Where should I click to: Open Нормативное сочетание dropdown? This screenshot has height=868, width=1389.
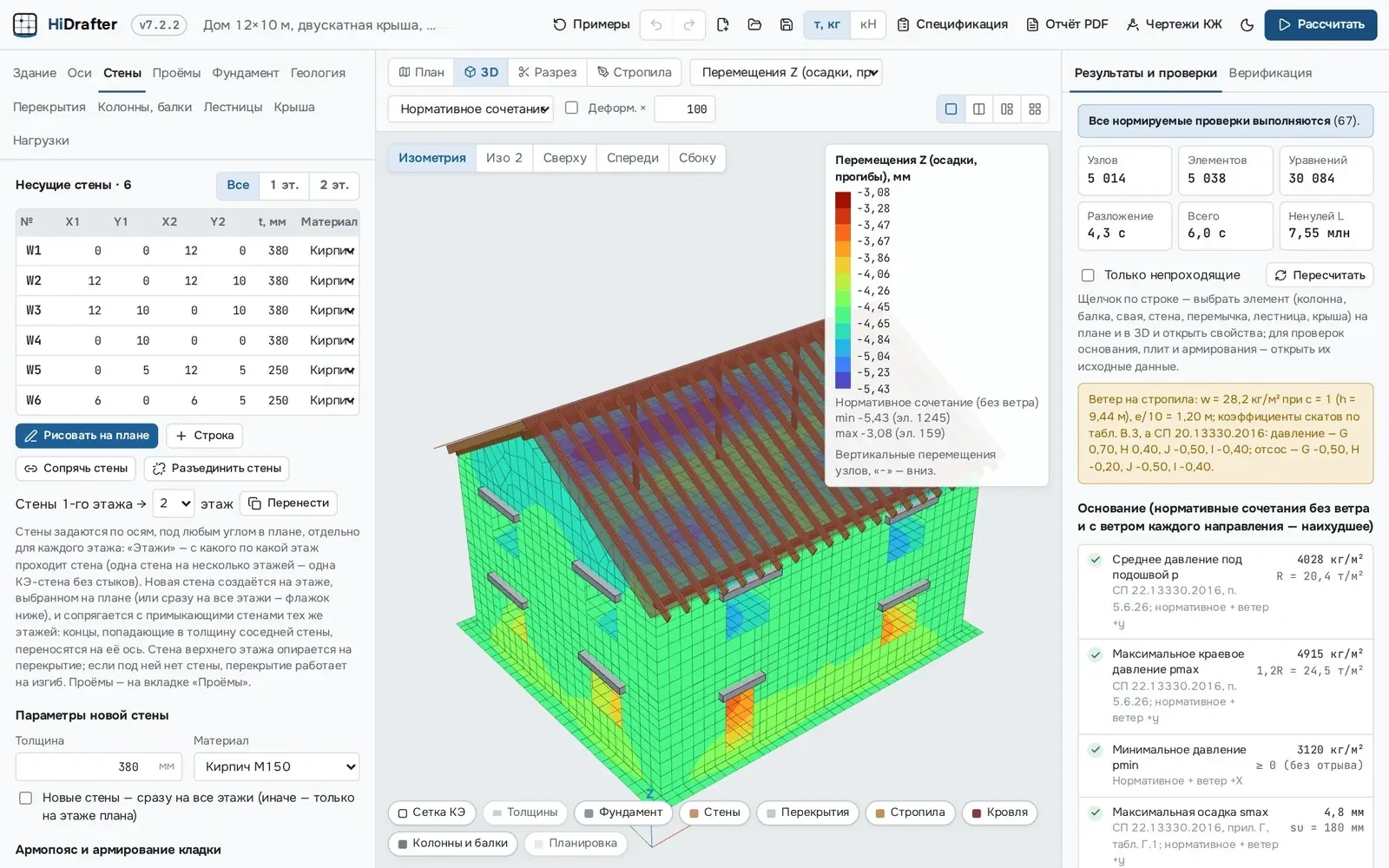tap(471, 108)
